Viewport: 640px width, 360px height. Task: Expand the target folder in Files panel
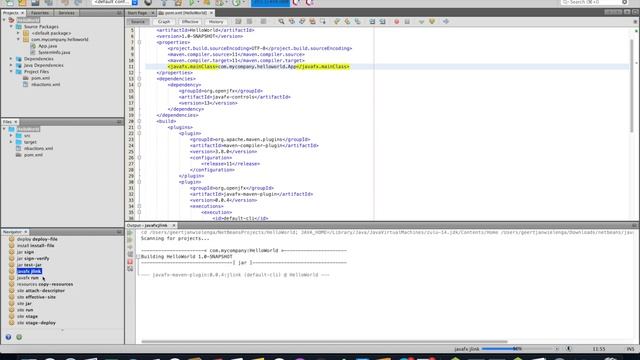pos(11,142)
